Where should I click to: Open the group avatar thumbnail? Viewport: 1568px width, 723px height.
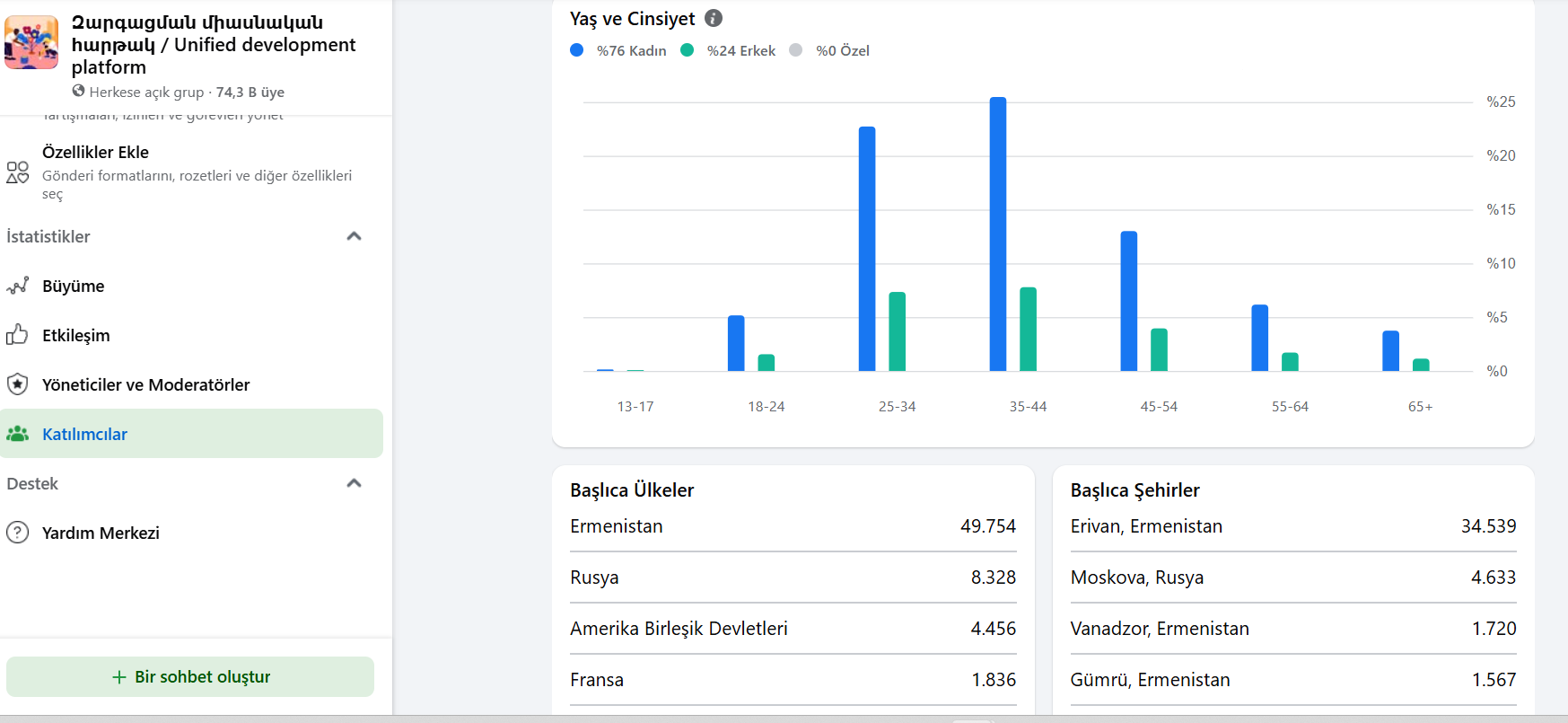point(31,42)
